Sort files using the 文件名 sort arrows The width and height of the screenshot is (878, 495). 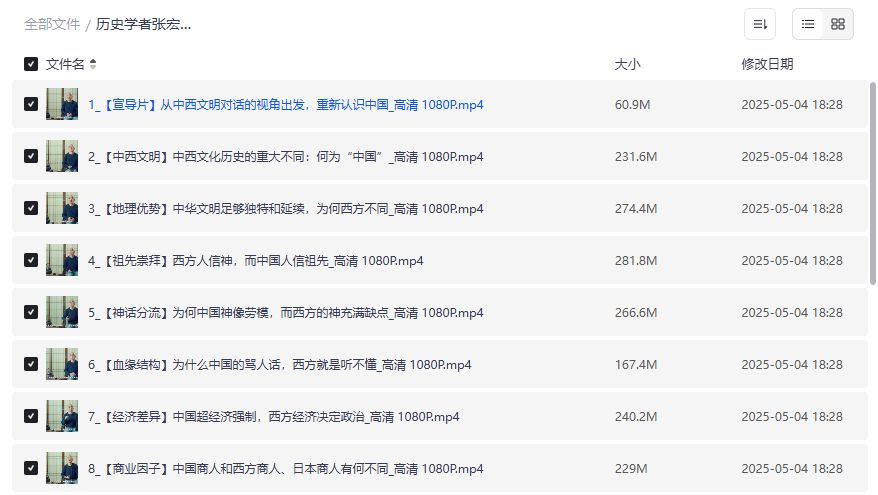93,64
